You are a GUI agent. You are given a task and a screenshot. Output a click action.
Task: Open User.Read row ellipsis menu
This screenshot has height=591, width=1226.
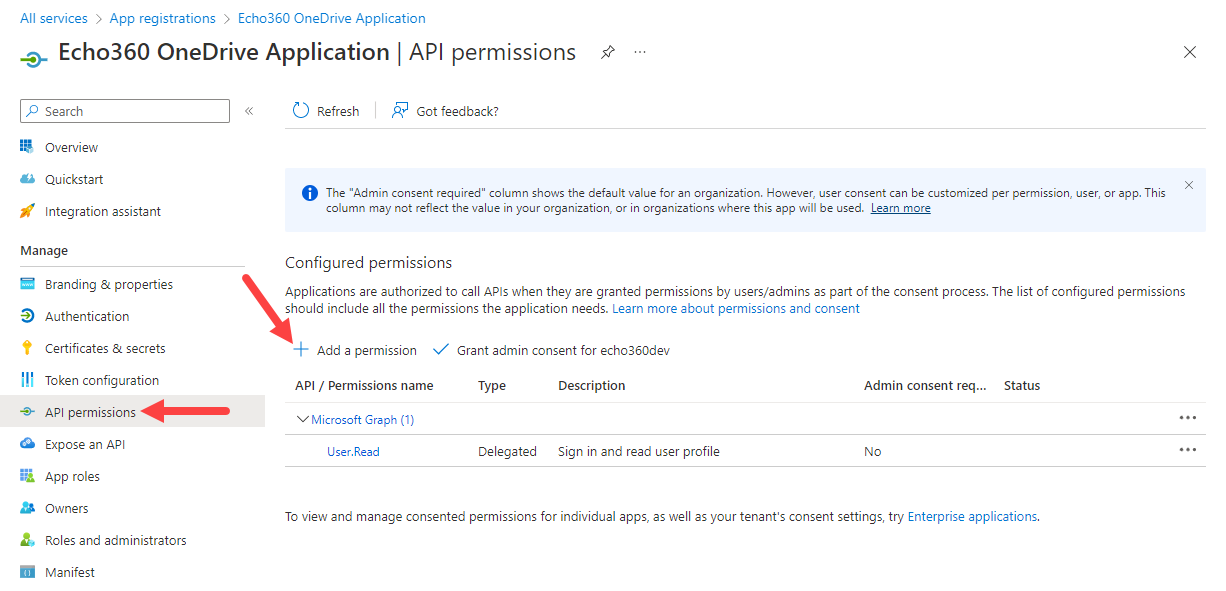point(1188,450)
